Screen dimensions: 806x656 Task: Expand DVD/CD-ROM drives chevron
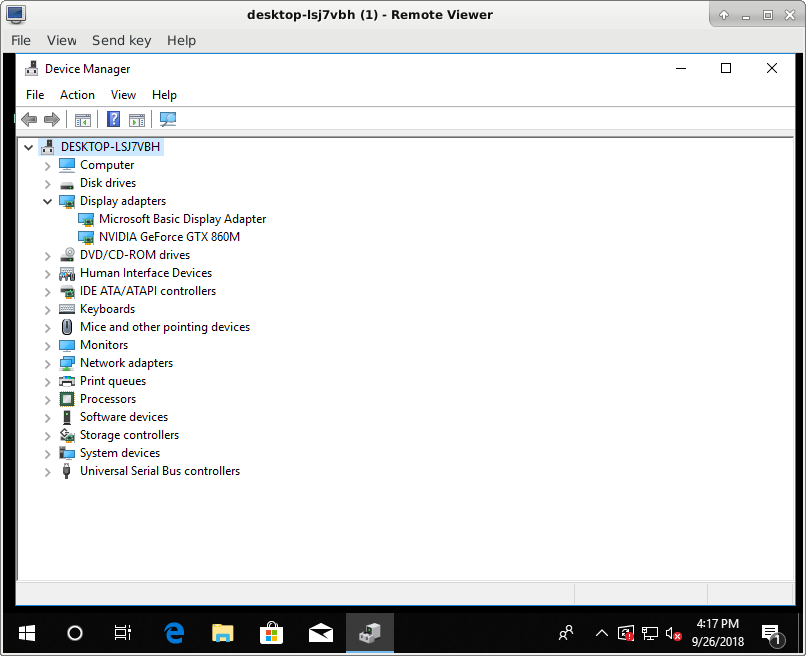click(47, 256)
